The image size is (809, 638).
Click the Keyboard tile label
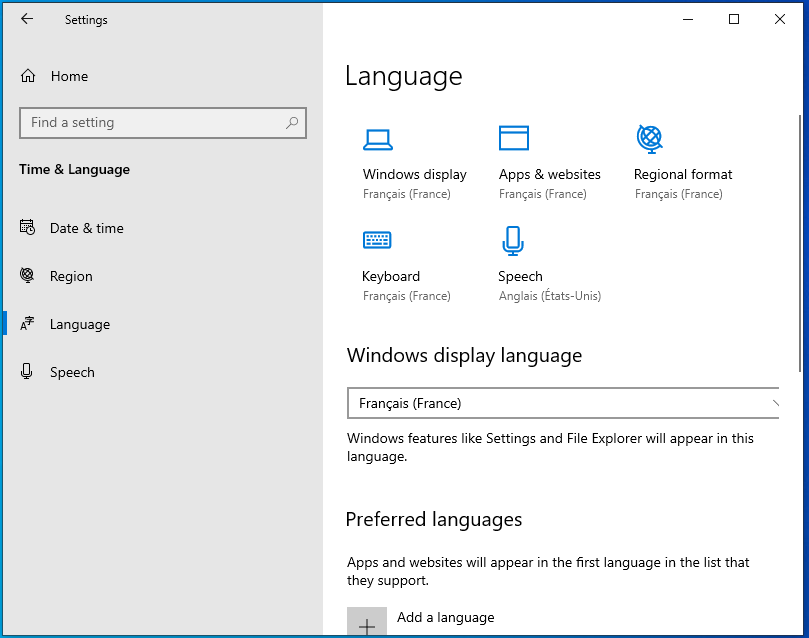(x=391, y=276)
